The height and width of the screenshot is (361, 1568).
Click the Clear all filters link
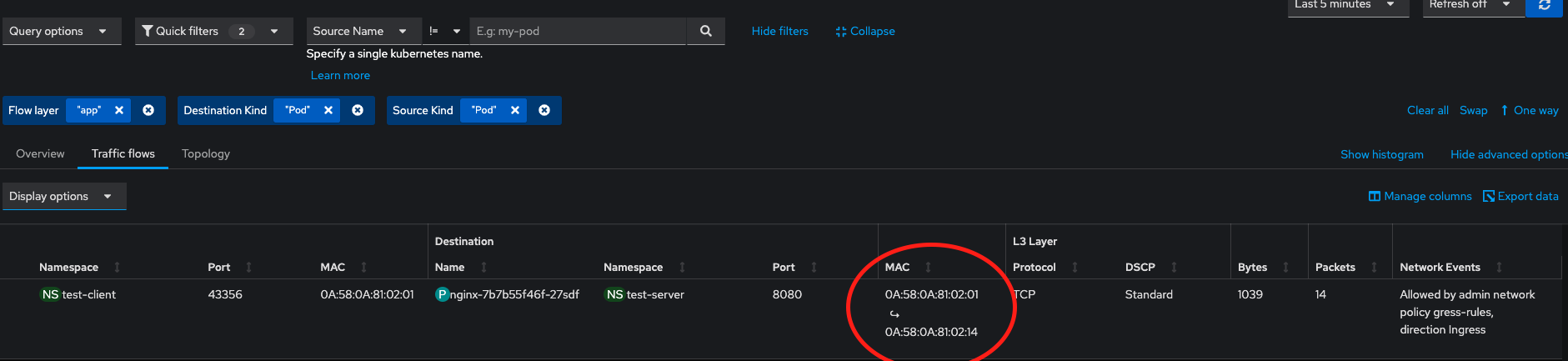(x=1427, y=110)
